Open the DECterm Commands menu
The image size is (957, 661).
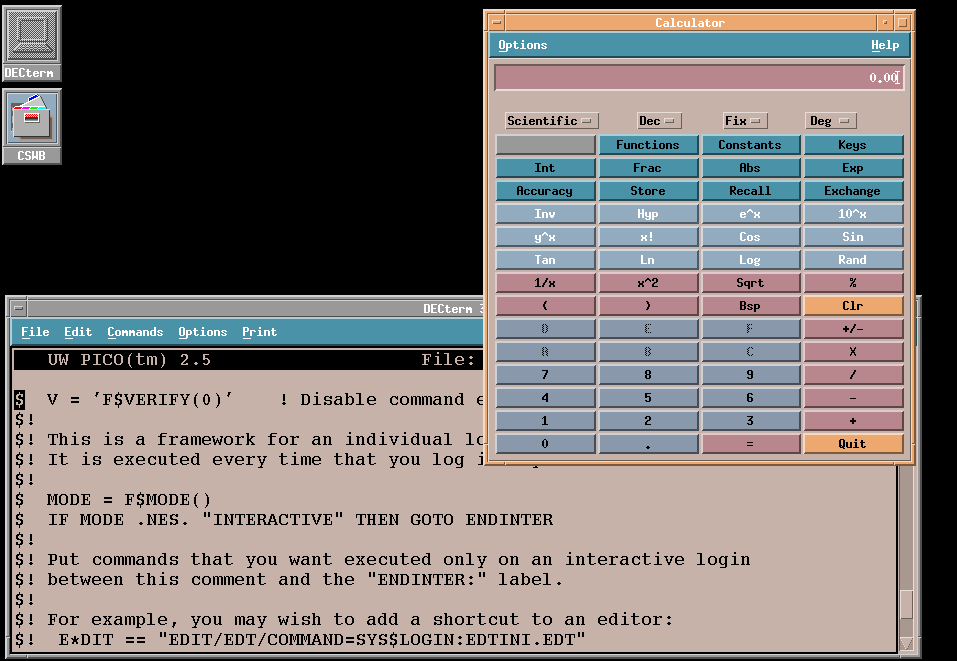(135, 332)
